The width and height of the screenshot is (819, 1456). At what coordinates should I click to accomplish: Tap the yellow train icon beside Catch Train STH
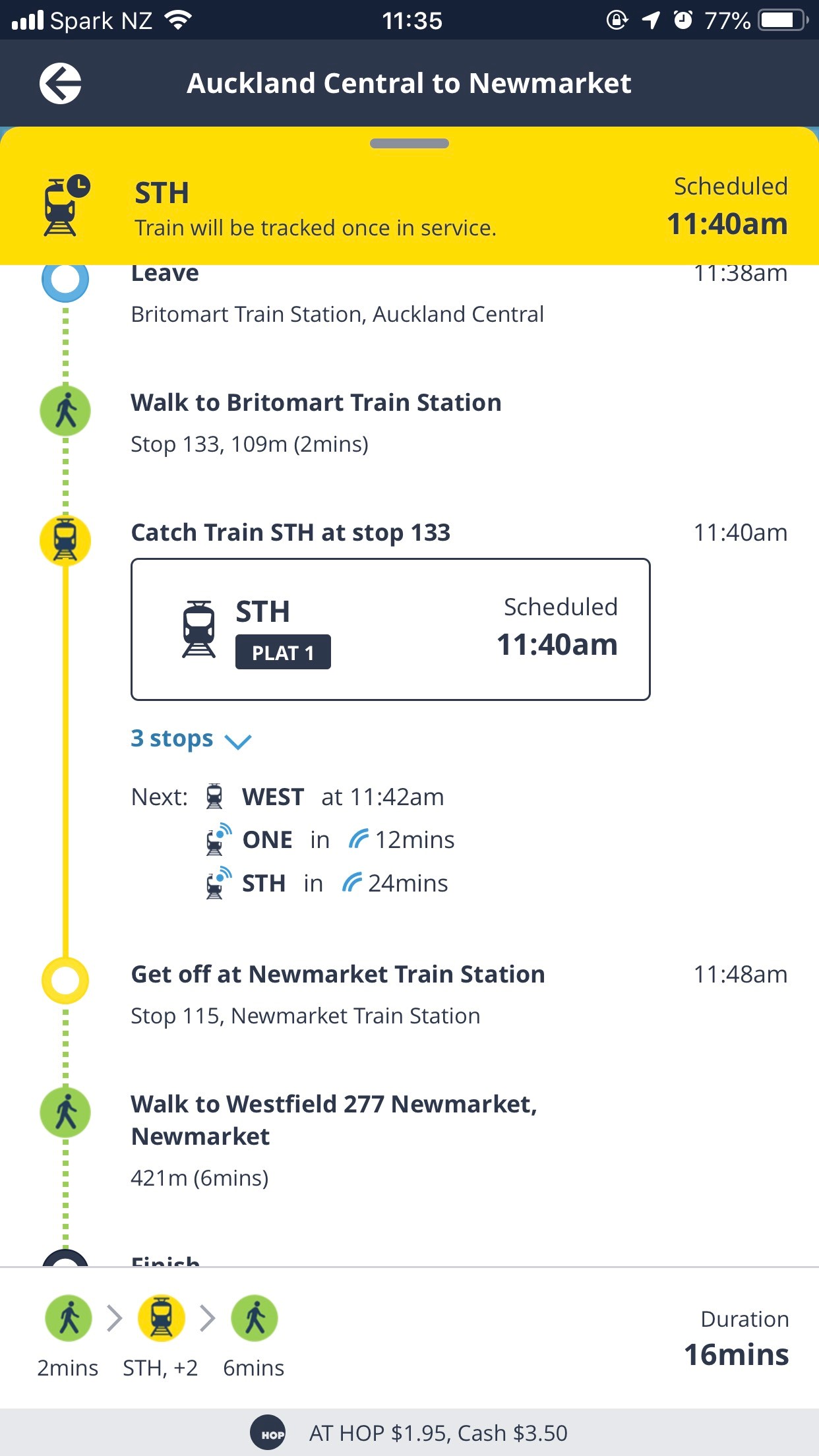pos(65,541)
